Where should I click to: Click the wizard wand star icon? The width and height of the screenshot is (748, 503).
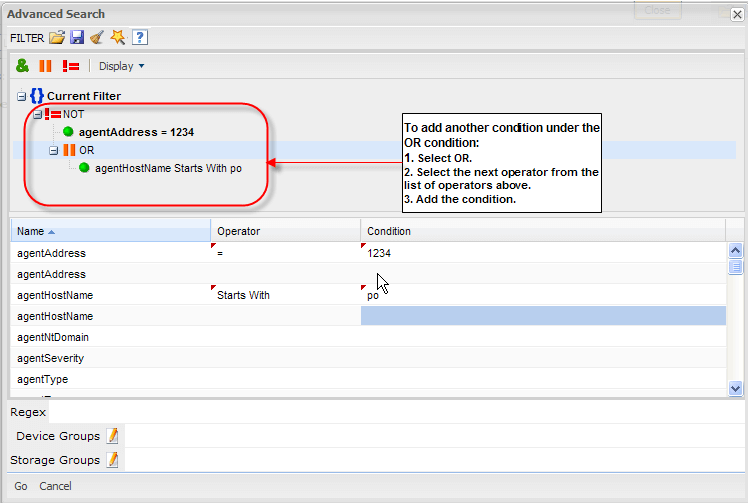pos(117,38)
